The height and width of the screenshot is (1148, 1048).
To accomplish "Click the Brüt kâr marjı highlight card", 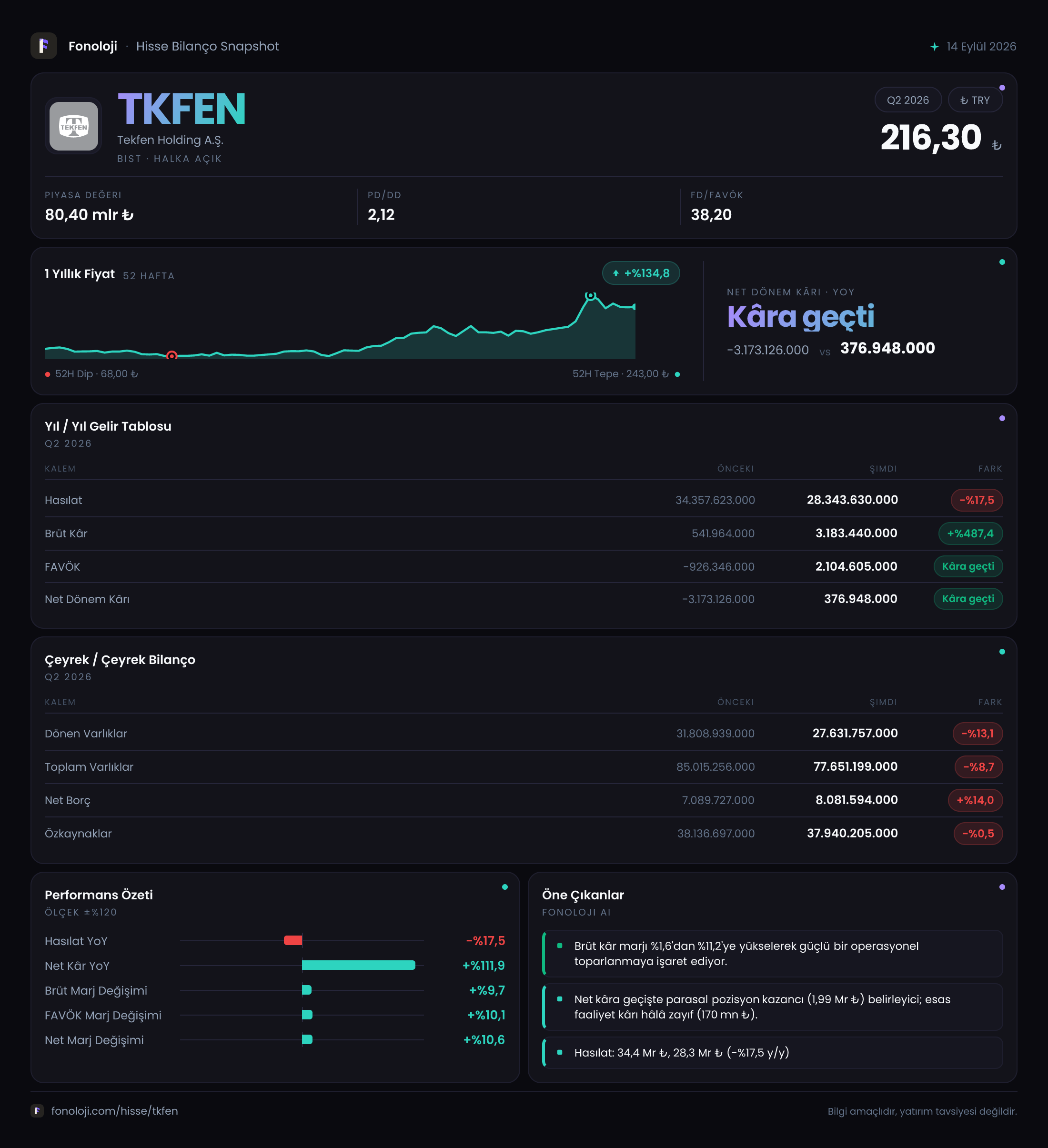I will pyautogui.click(x=772, y=954).
